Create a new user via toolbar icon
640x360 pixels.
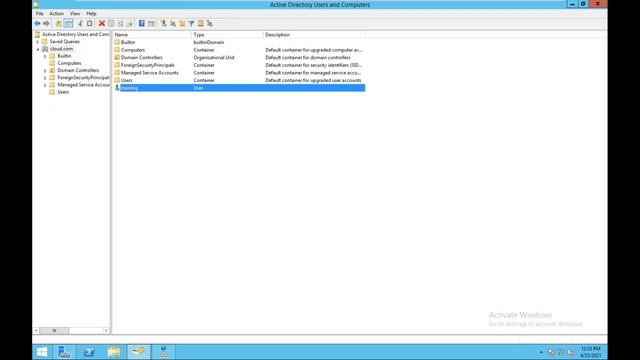pos(164,24)
